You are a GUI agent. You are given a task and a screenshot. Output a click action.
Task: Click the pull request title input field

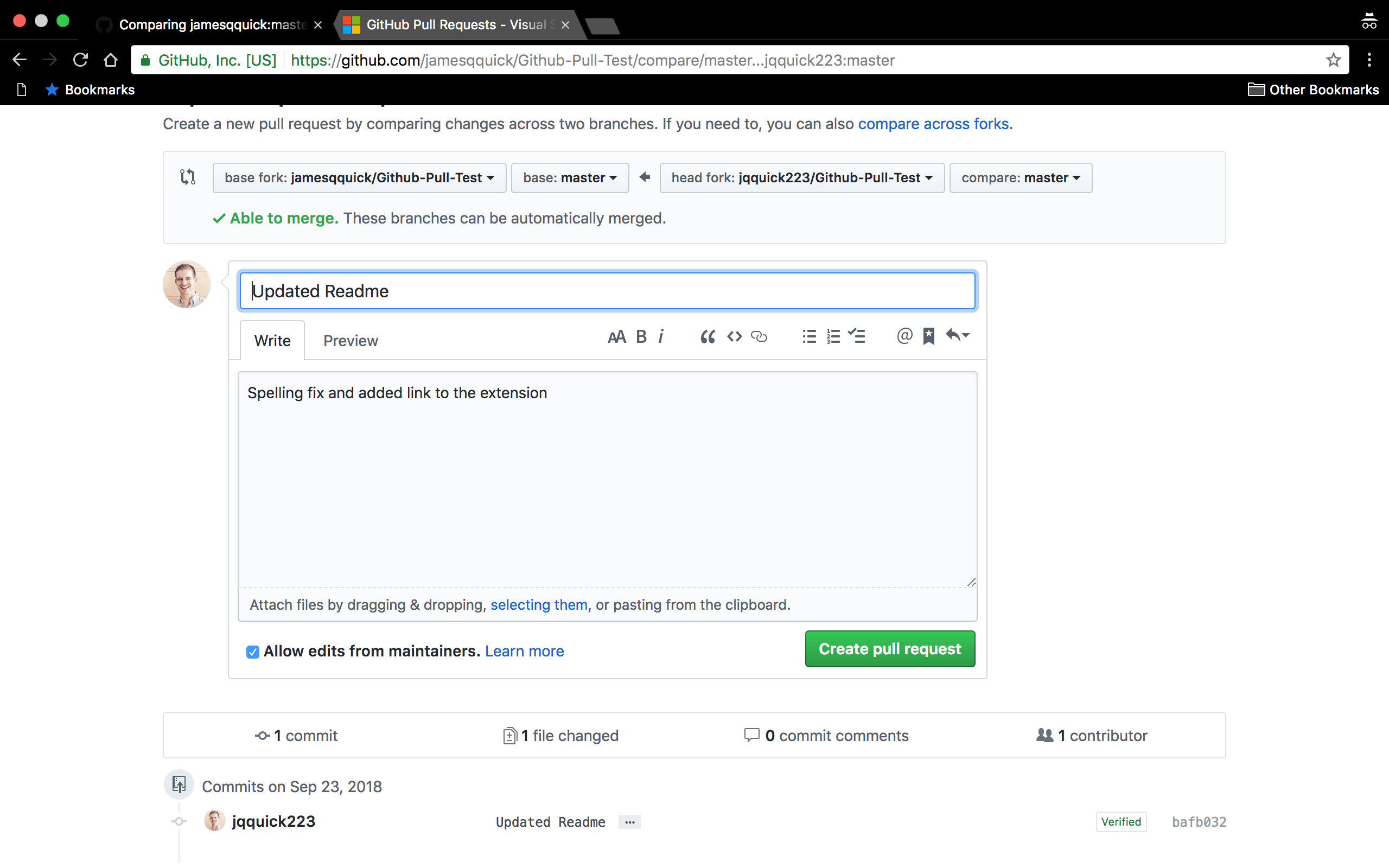point(607,291)
